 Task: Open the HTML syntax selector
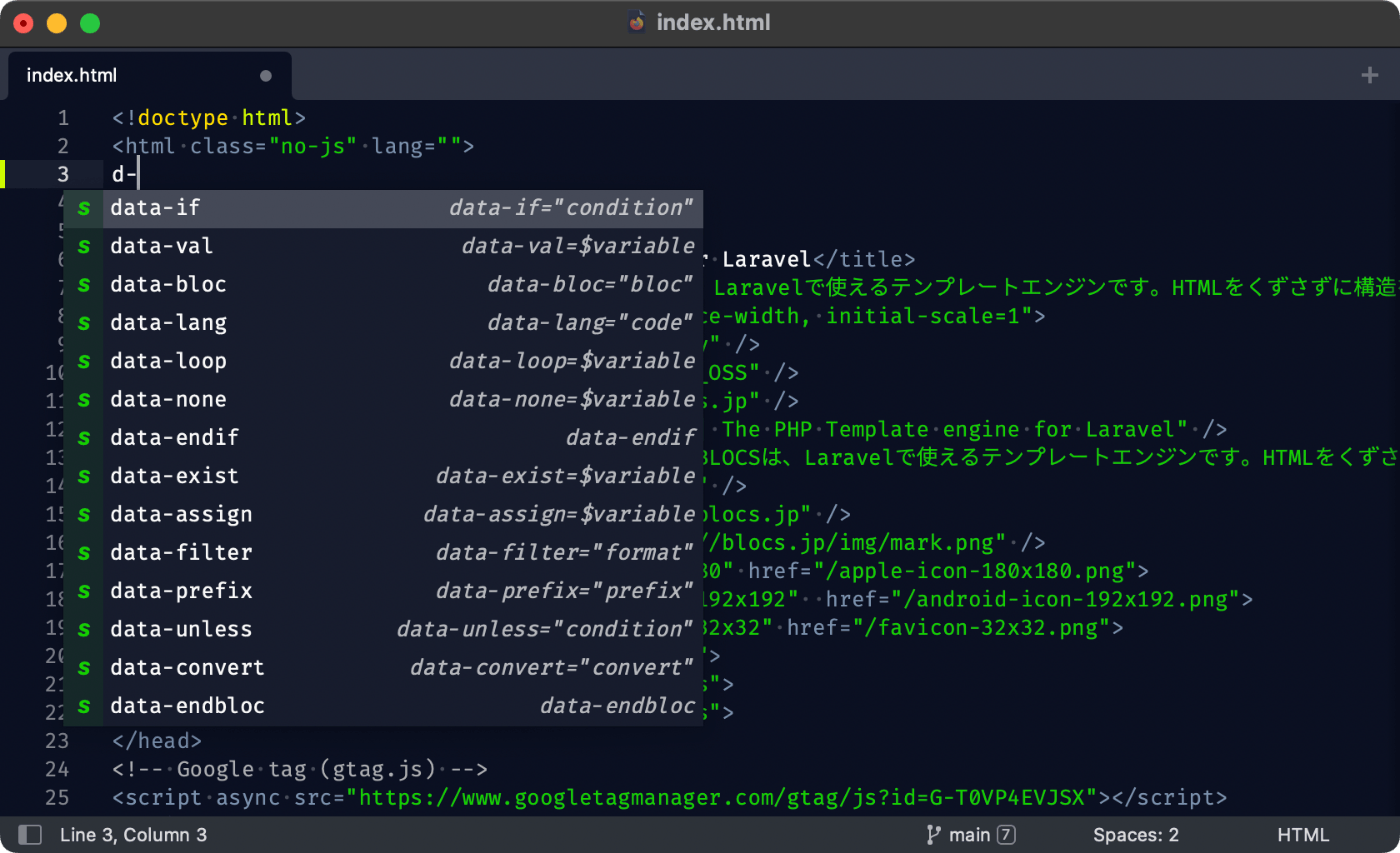point(1303,835)
